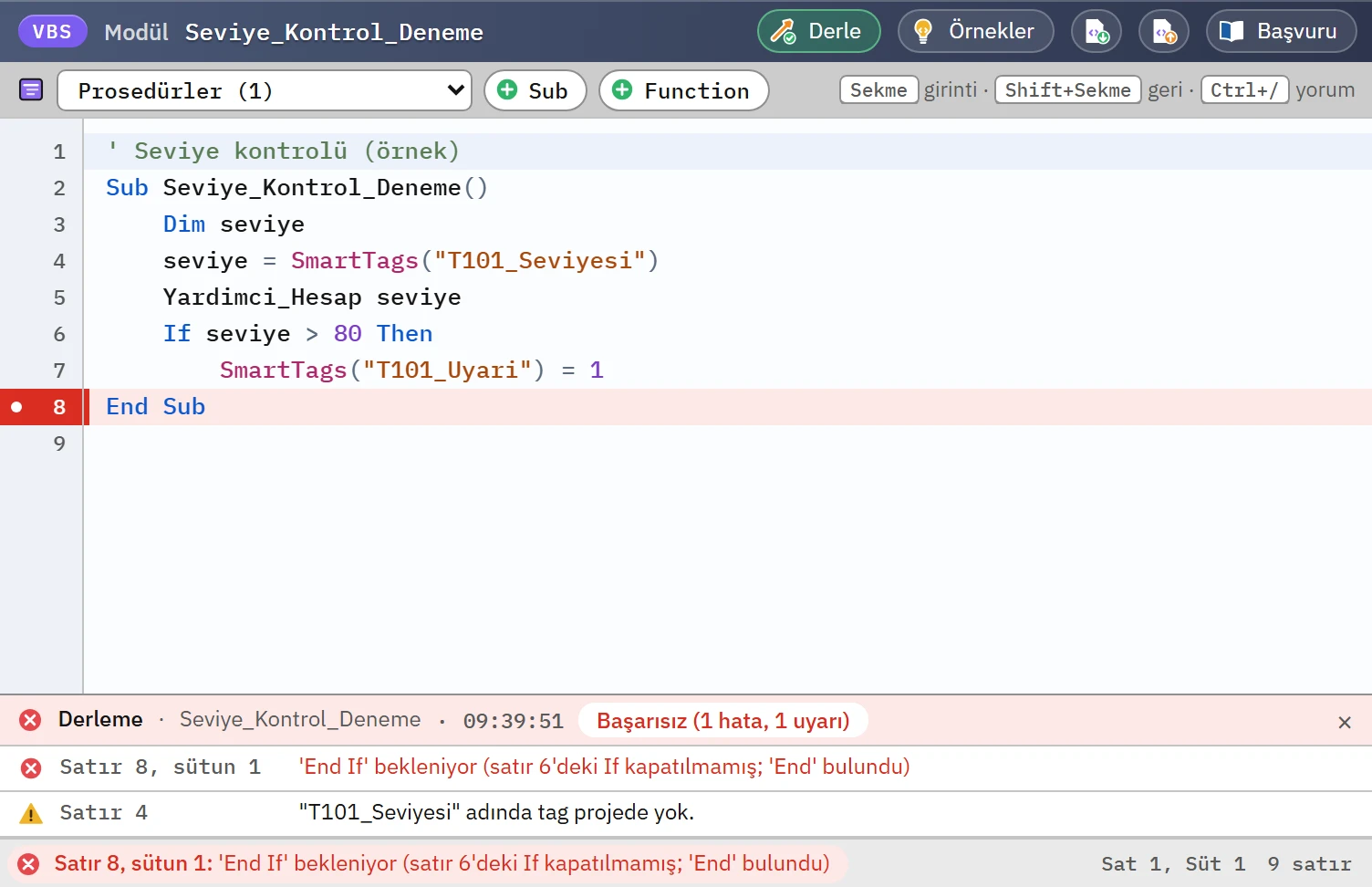Click the import script file icon with green arrow
The height and width of the screenshot is (887, 1372).
pyautogui.click(x=1097, y=31)
